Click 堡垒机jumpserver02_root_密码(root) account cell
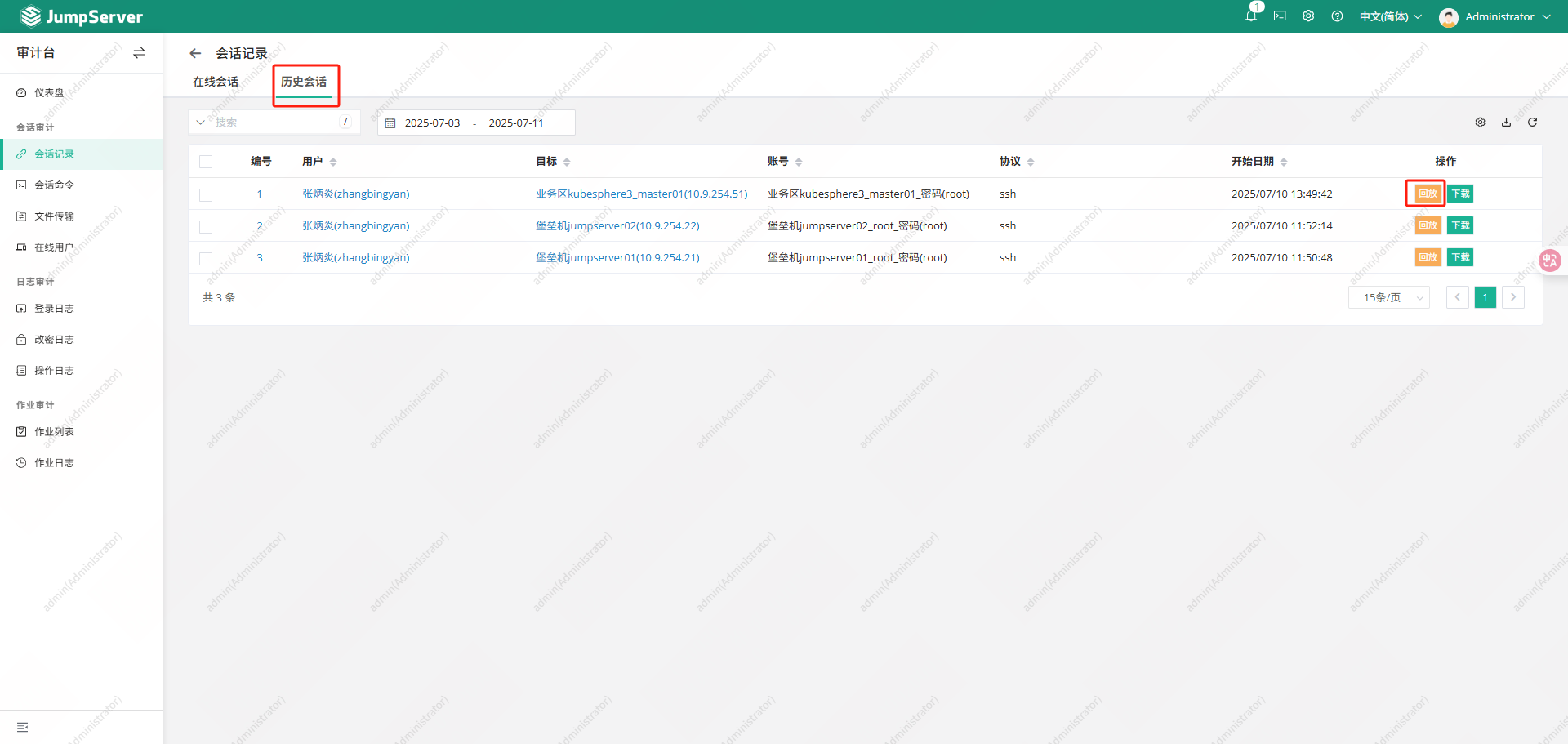This screenshot has width=1568, height=744. coord(857,226)
